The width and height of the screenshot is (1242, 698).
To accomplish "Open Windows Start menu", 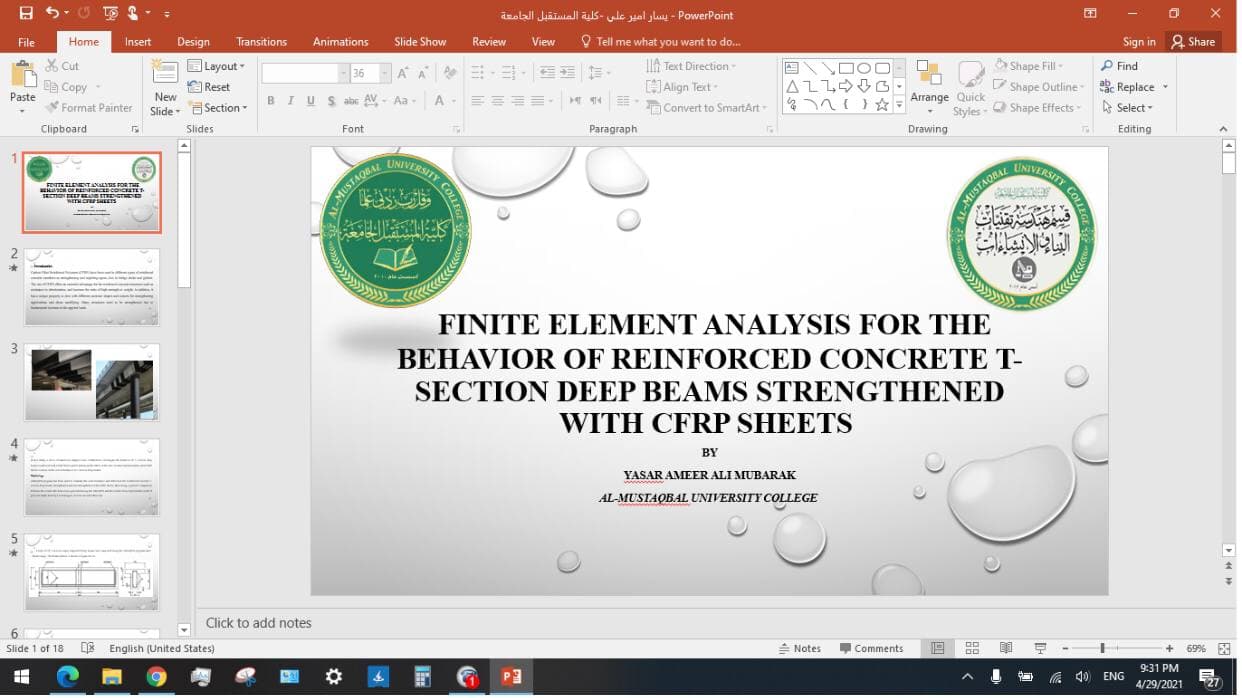I will [x=21, y=677].
